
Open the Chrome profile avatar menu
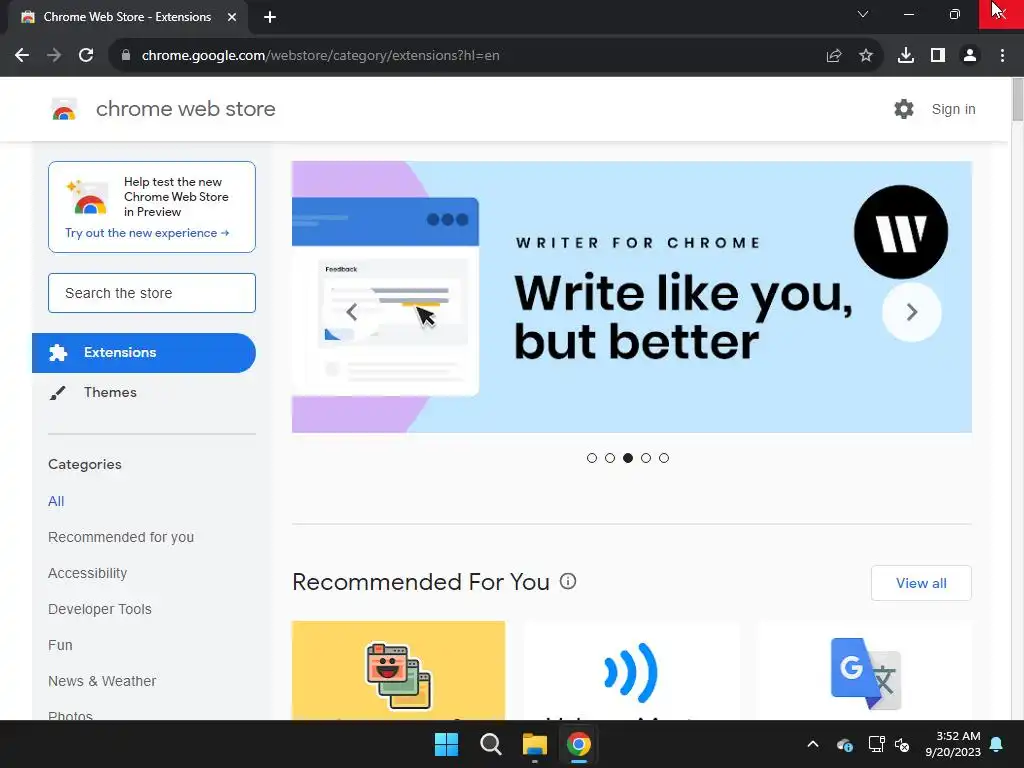pyautogui.click(x=970, y=56)
